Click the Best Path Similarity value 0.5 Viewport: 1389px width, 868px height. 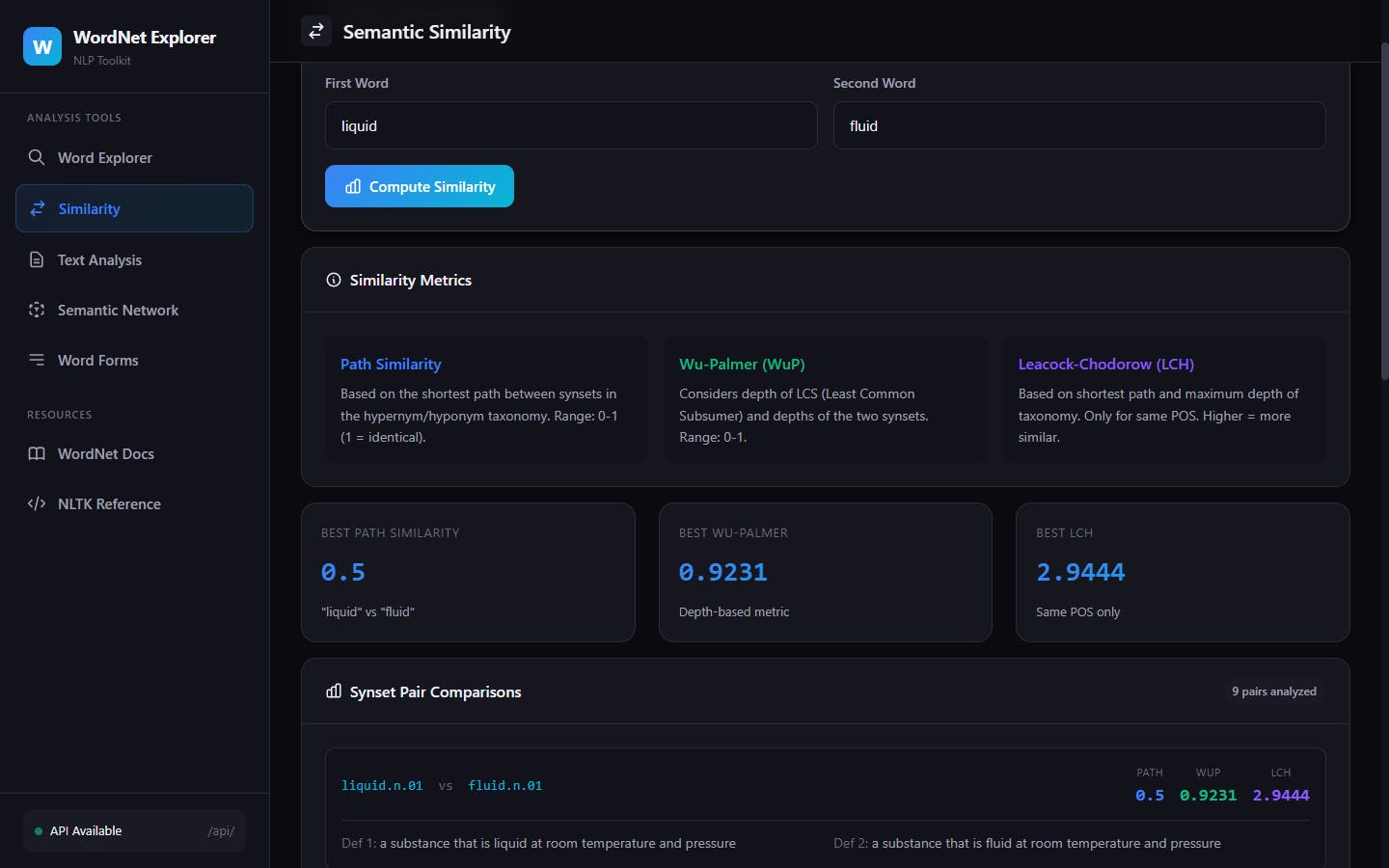tap(343, 572)
